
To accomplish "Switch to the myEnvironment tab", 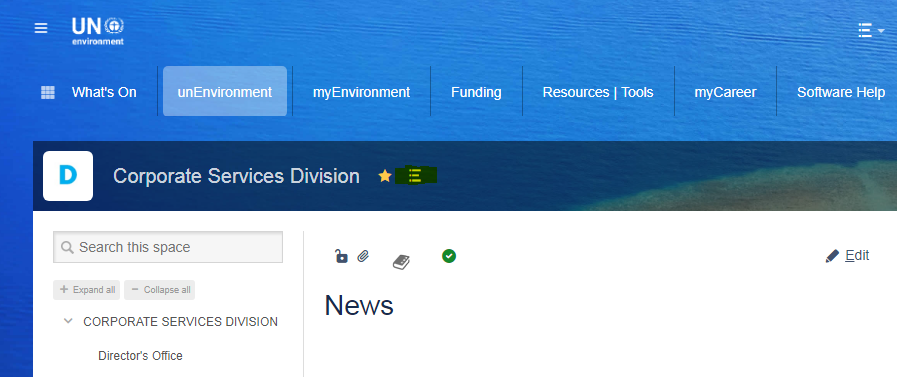I will [x=362, y=92].
